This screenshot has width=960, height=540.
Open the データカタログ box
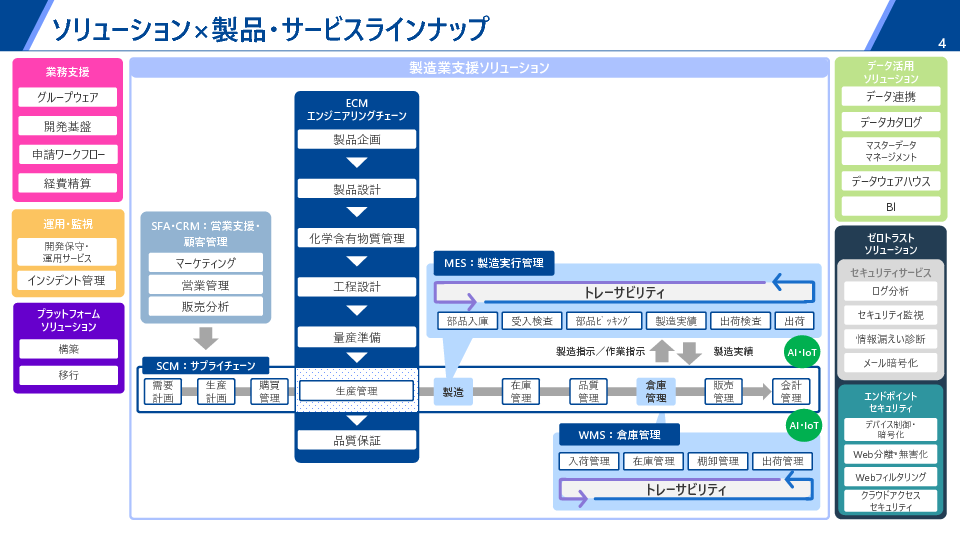click(890, 122)
